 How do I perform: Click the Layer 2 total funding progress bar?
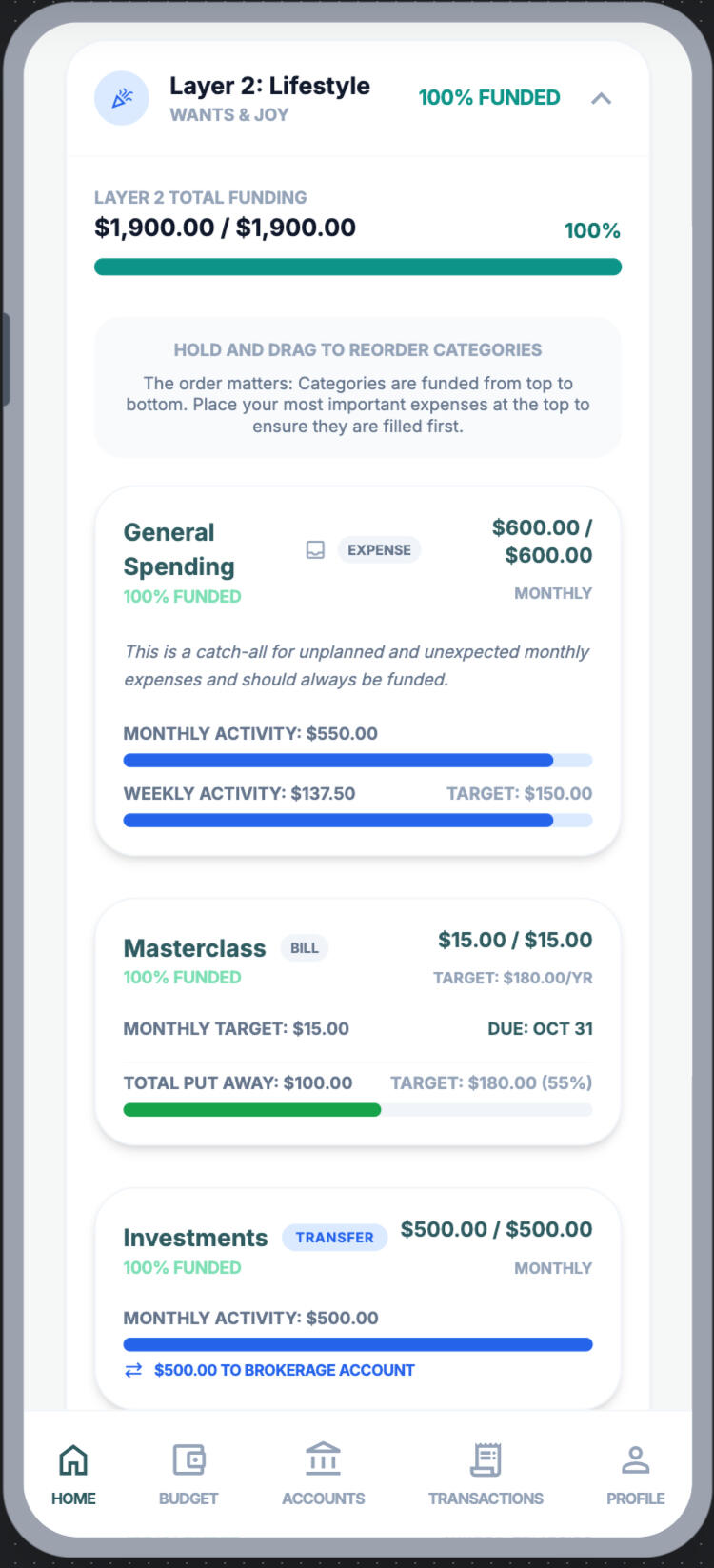358,268
